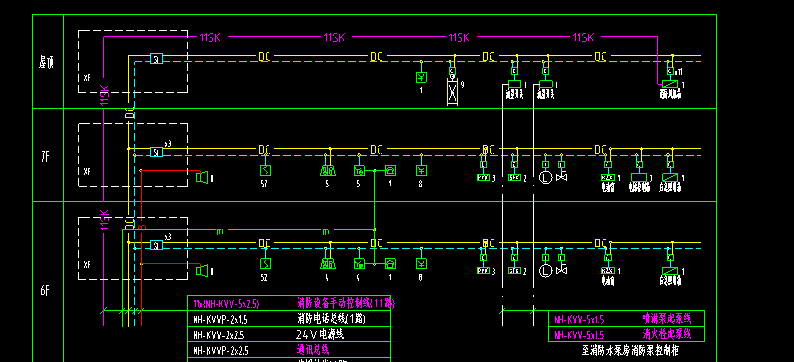The height and width of the screenshot is (362, 794).
Task: Select first DC bus label on 6F row
Action: tap(264, 244)
